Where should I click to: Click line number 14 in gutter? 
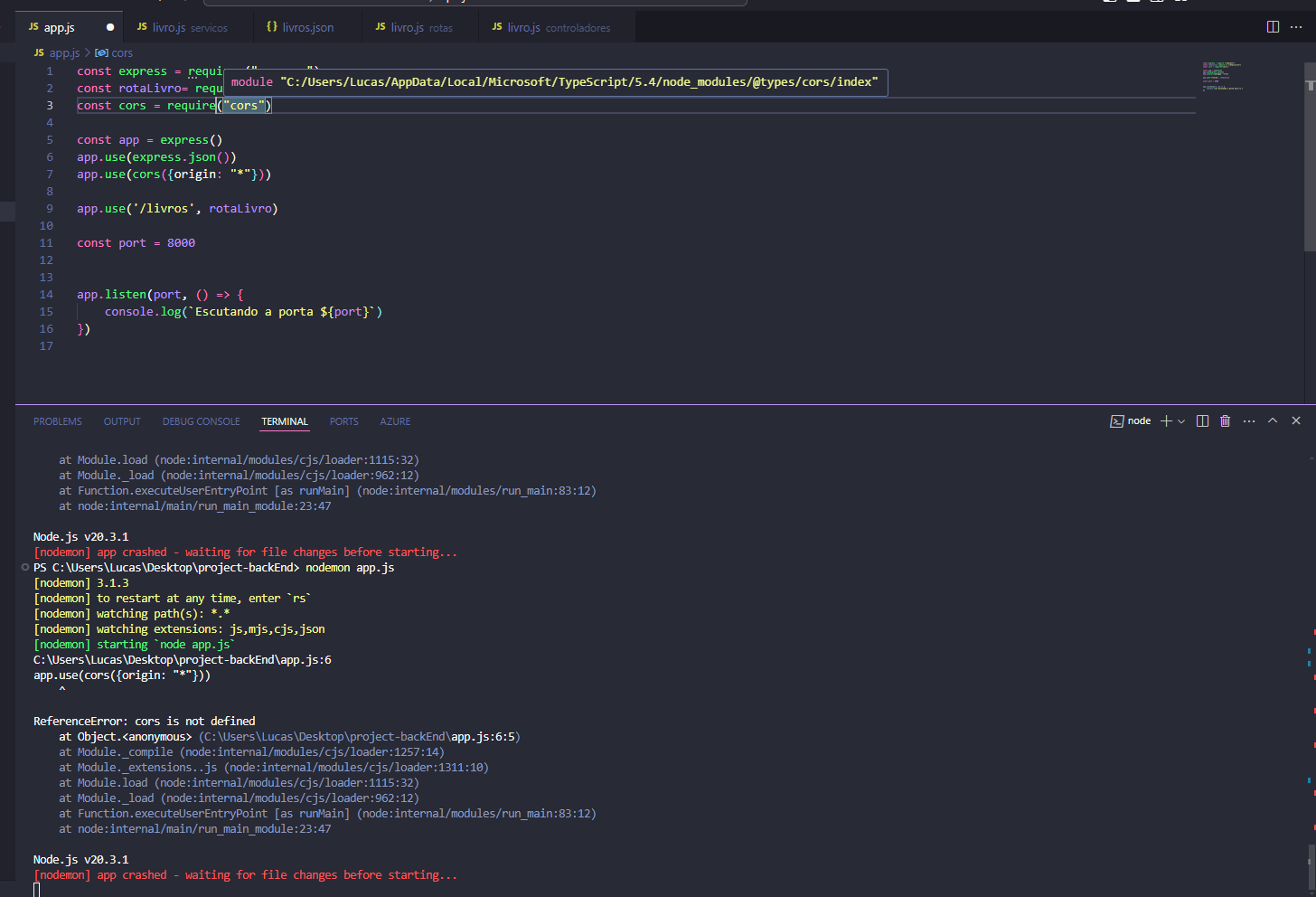[46, 295]
